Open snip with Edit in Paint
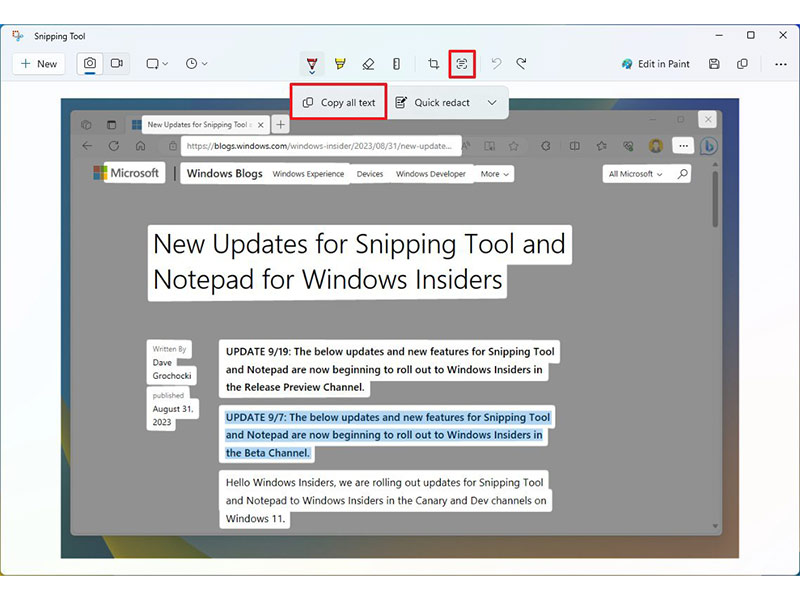800x600 pixels. click(x=656, y=64)
